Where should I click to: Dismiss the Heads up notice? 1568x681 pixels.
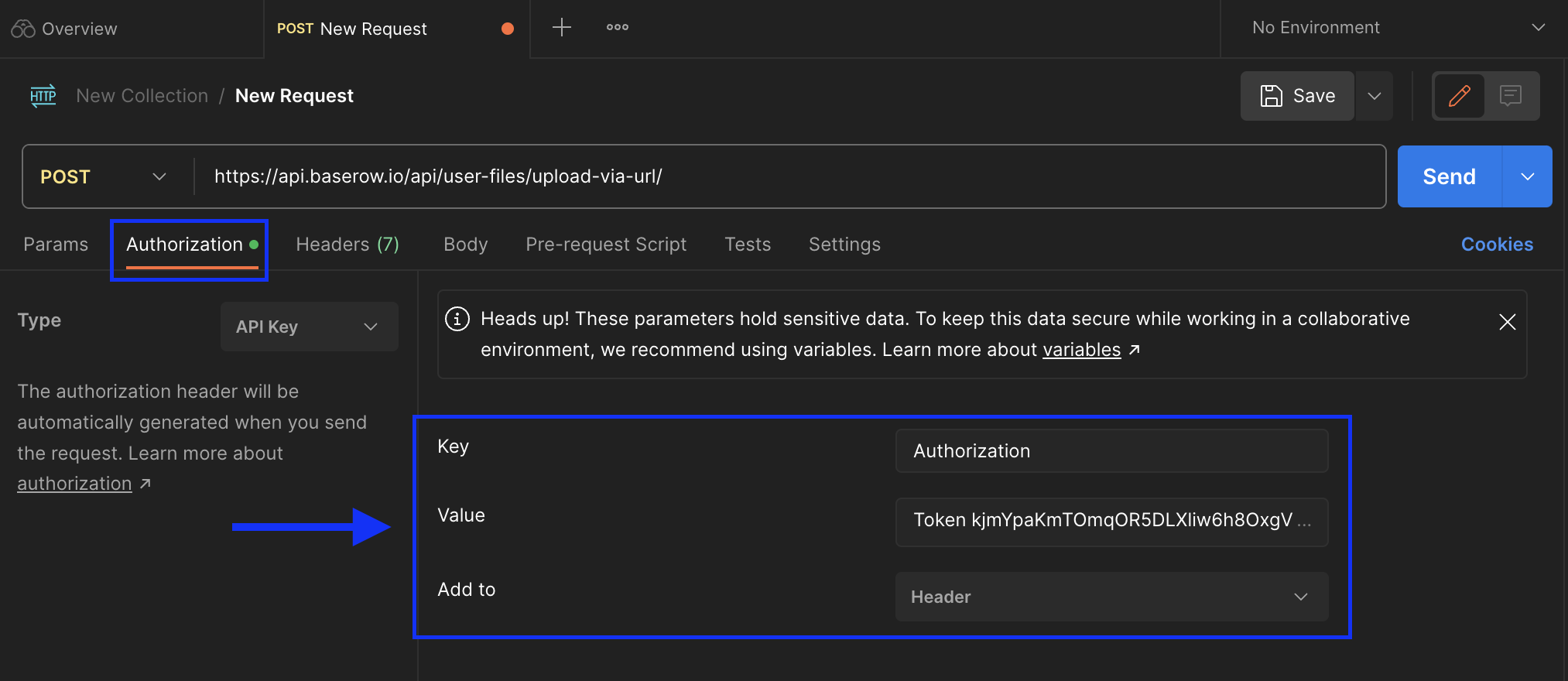coord(1507,322)
